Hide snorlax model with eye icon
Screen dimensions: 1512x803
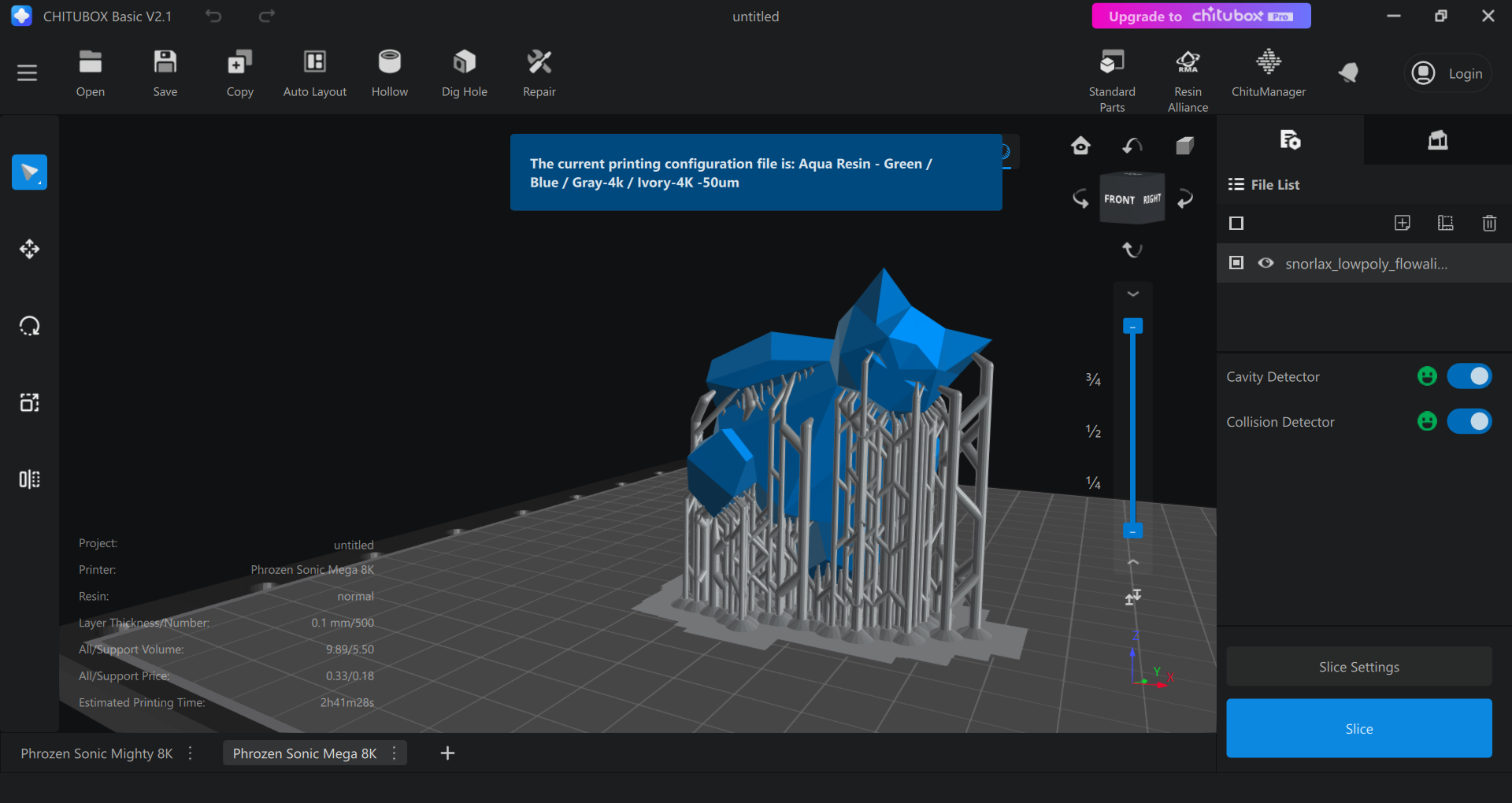(x=1266, y=263)
